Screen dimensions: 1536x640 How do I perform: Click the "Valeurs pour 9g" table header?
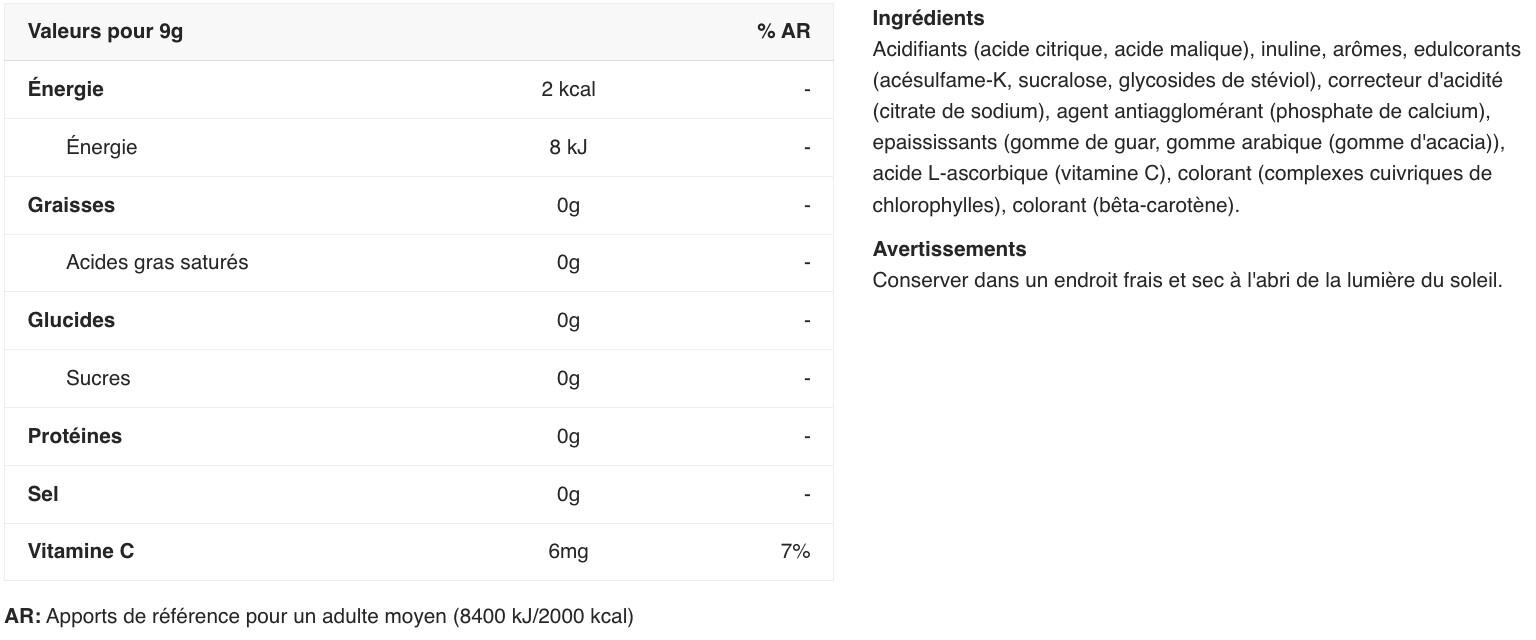tap(105, 31)
